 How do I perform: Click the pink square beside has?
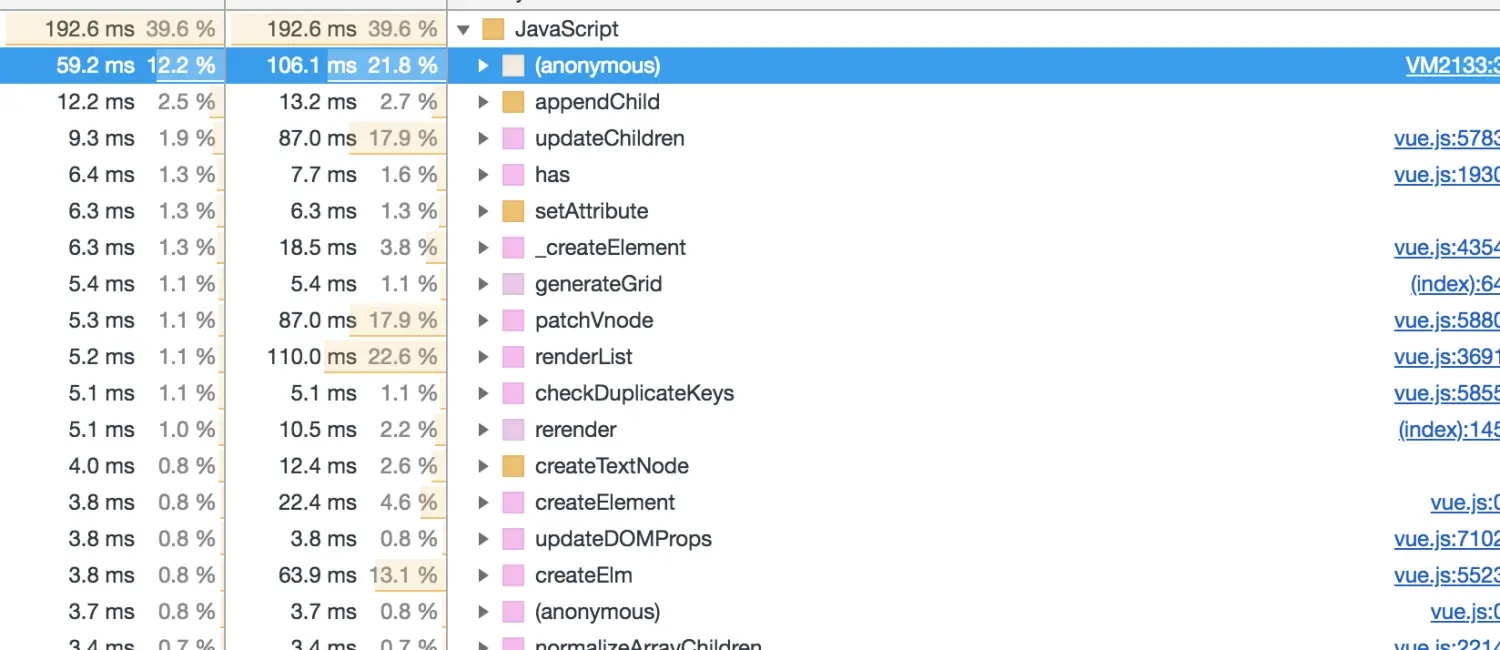tap(513, 175)
